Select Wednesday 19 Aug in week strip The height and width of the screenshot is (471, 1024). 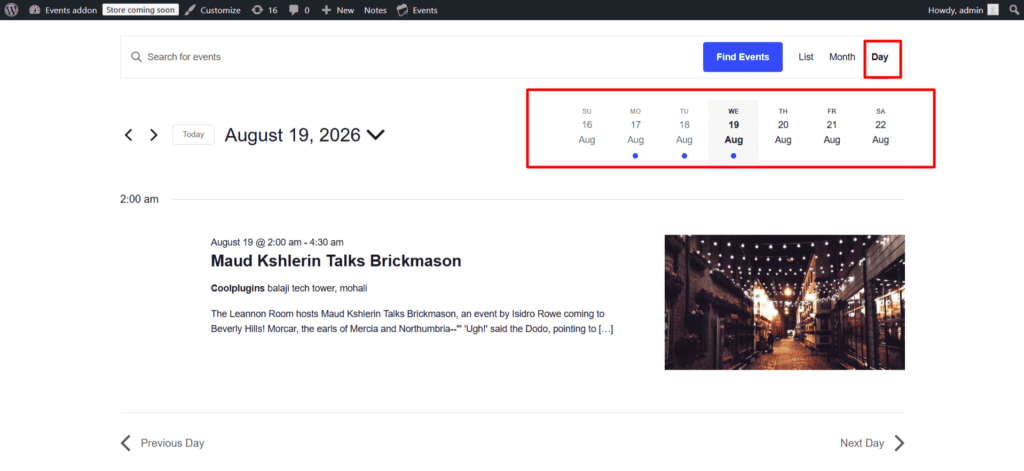coord(733,133)
